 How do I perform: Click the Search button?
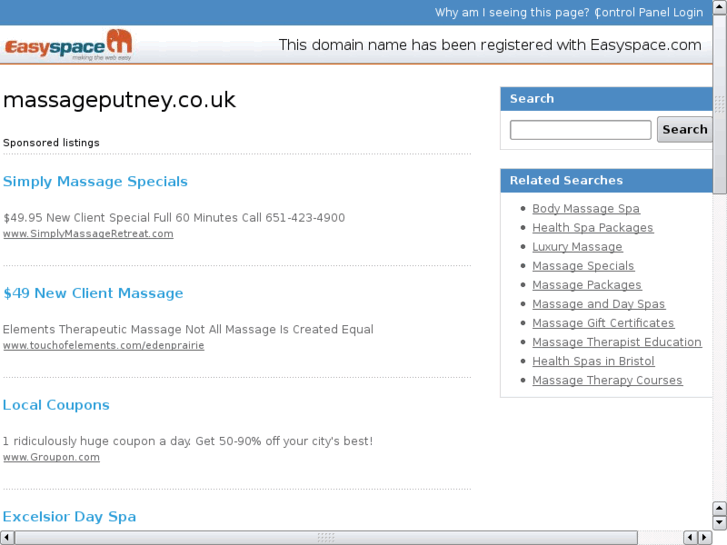pyautogui.click(x=684, y=129)
